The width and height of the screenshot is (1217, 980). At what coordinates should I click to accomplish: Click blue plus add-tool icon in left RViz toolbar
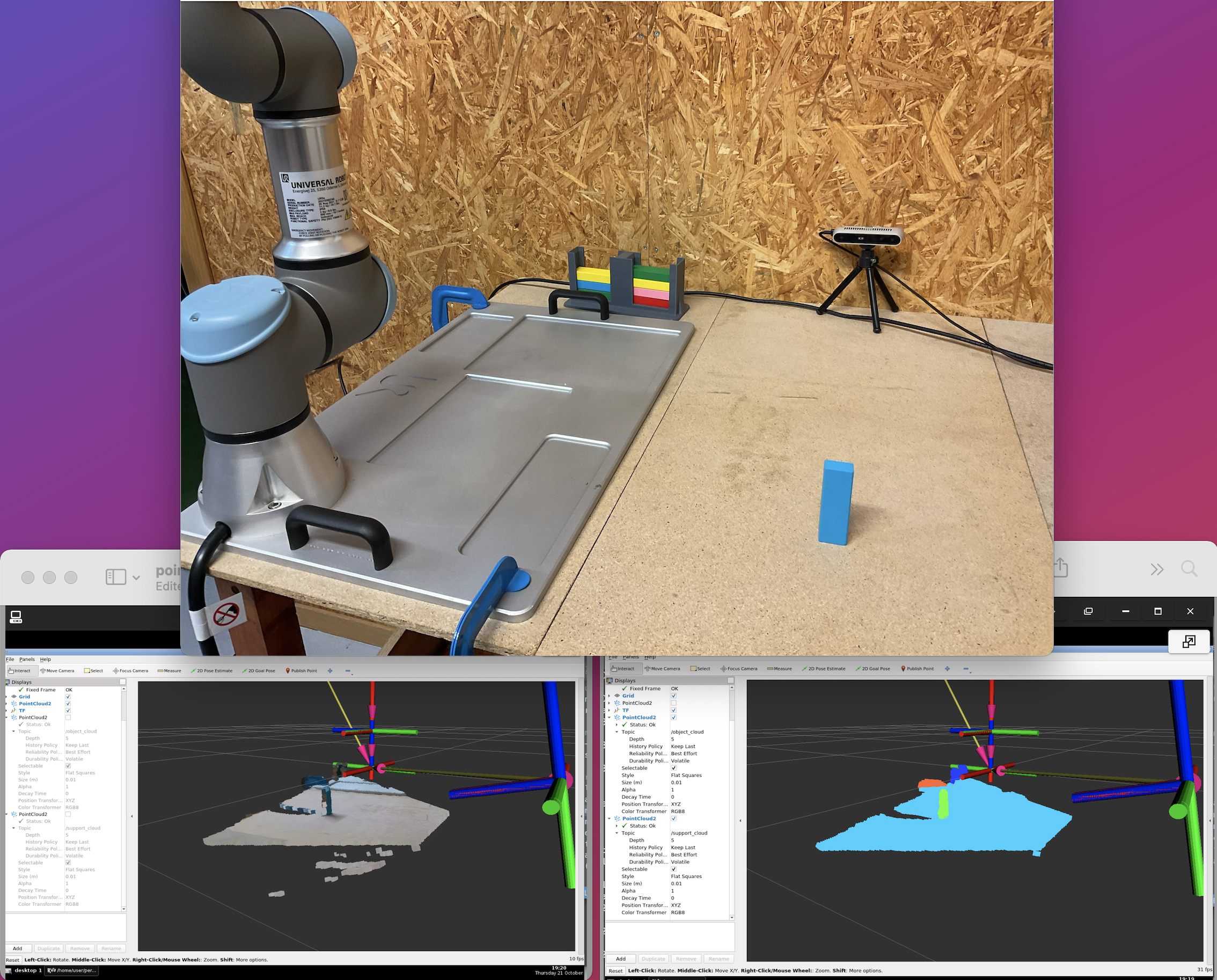329,671
